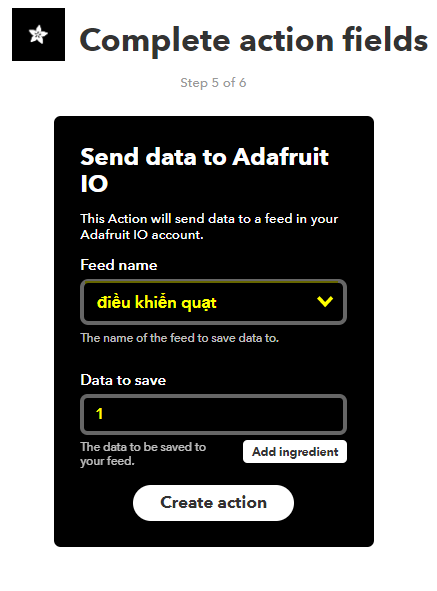Click the Create action button

coord(213,503)
